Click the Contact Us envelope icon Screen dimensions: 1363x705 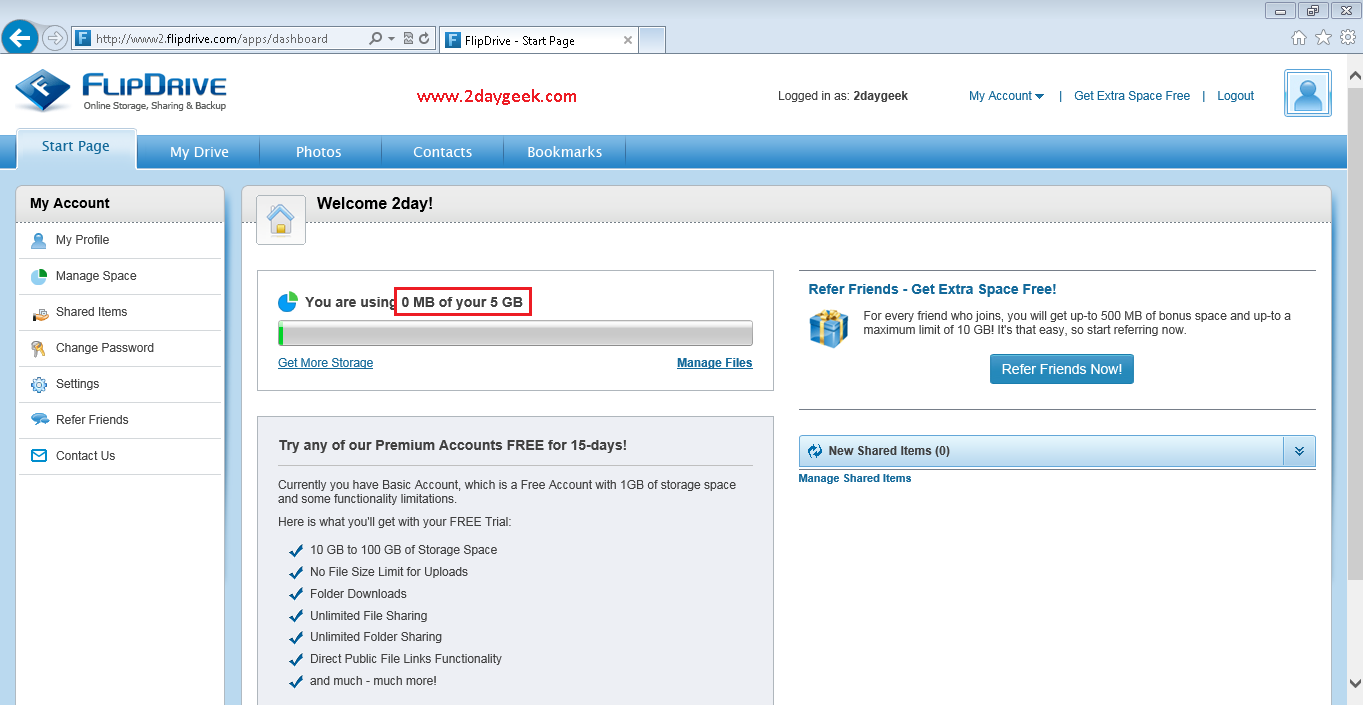[x=39, y=456]
